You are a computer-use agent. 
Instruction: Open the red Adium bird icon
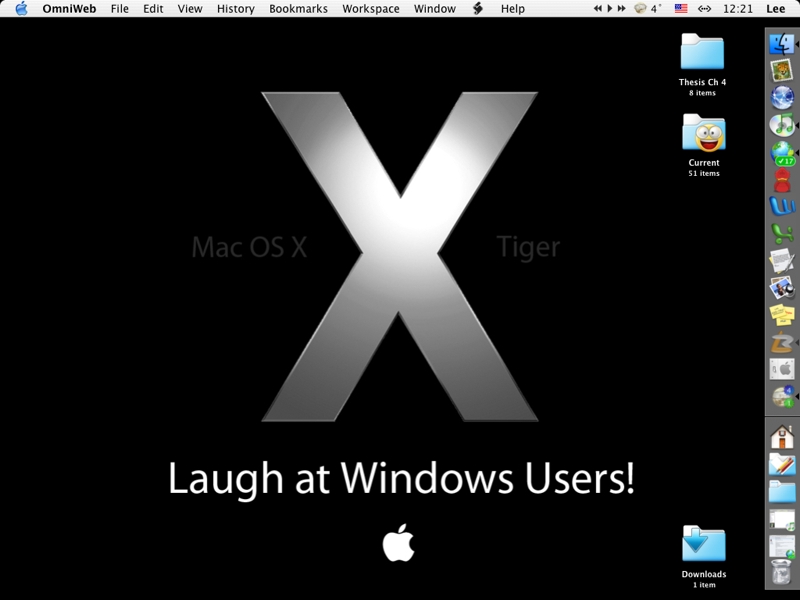click(781, 180)
